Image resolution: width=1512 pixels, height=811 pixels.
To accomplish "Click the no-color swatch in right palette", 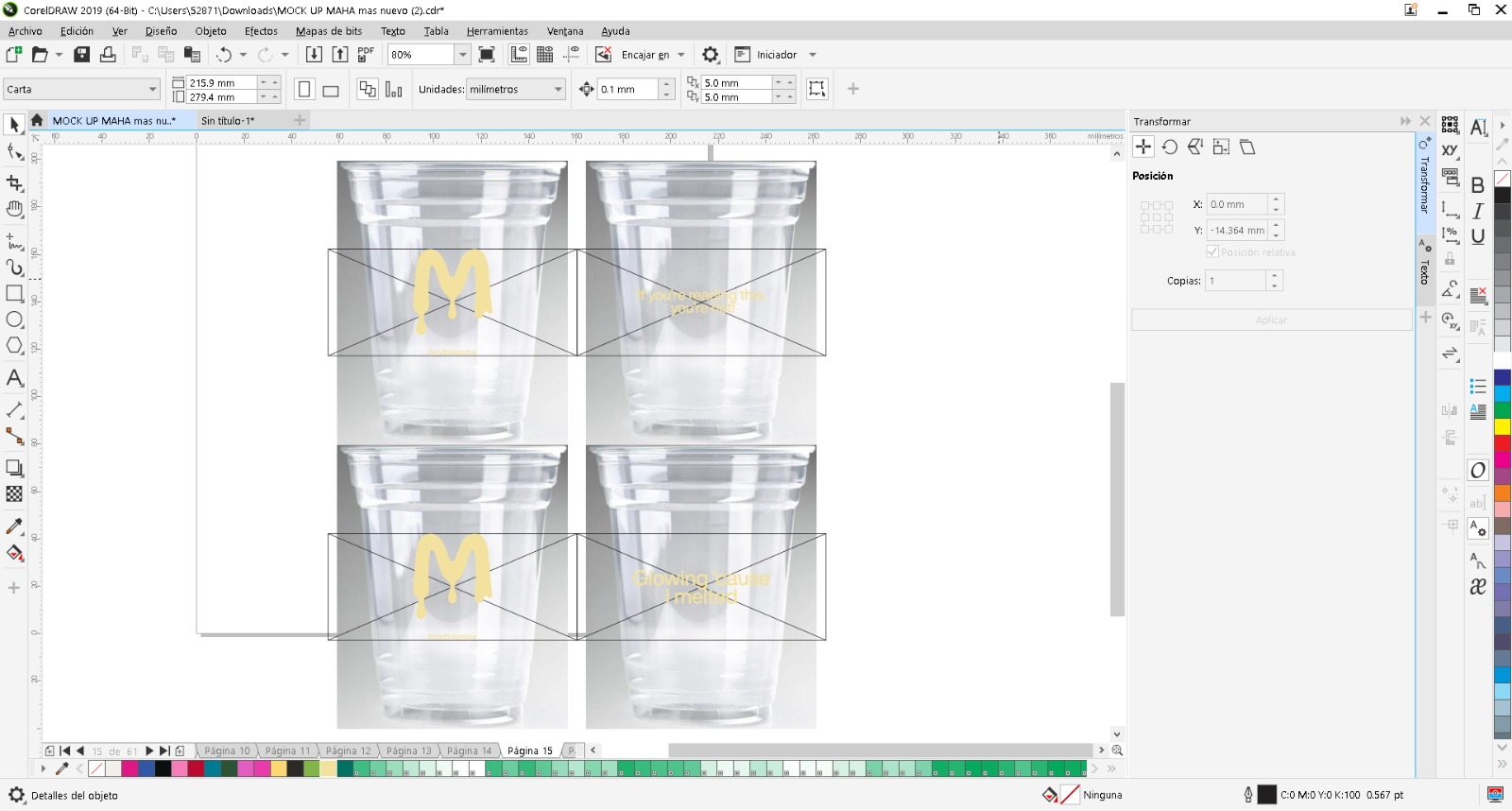I will pyautogui.click(x=1503, y=179).
